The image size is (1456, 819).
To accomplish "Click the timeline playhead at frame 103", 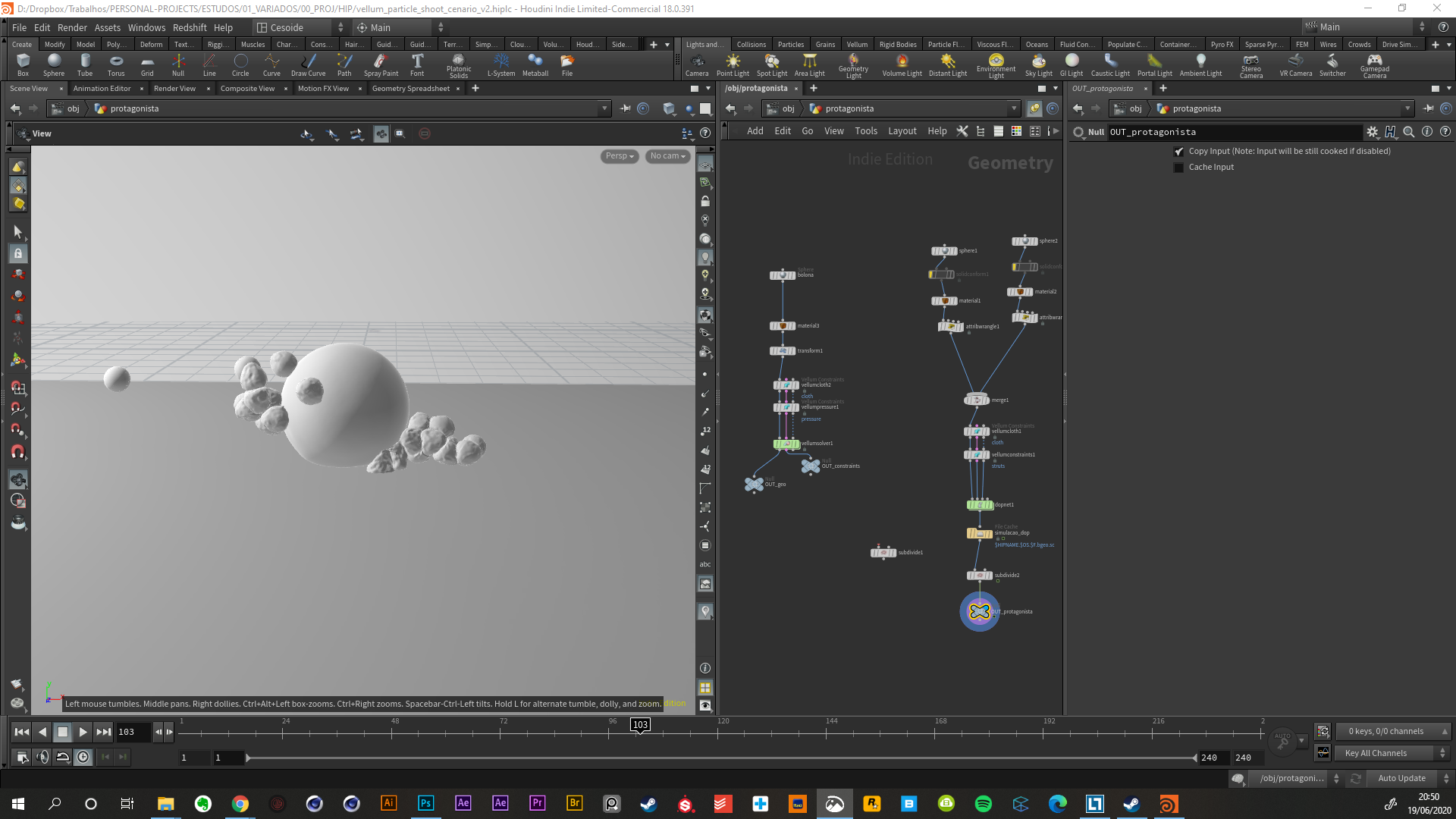I will (640, 725).
